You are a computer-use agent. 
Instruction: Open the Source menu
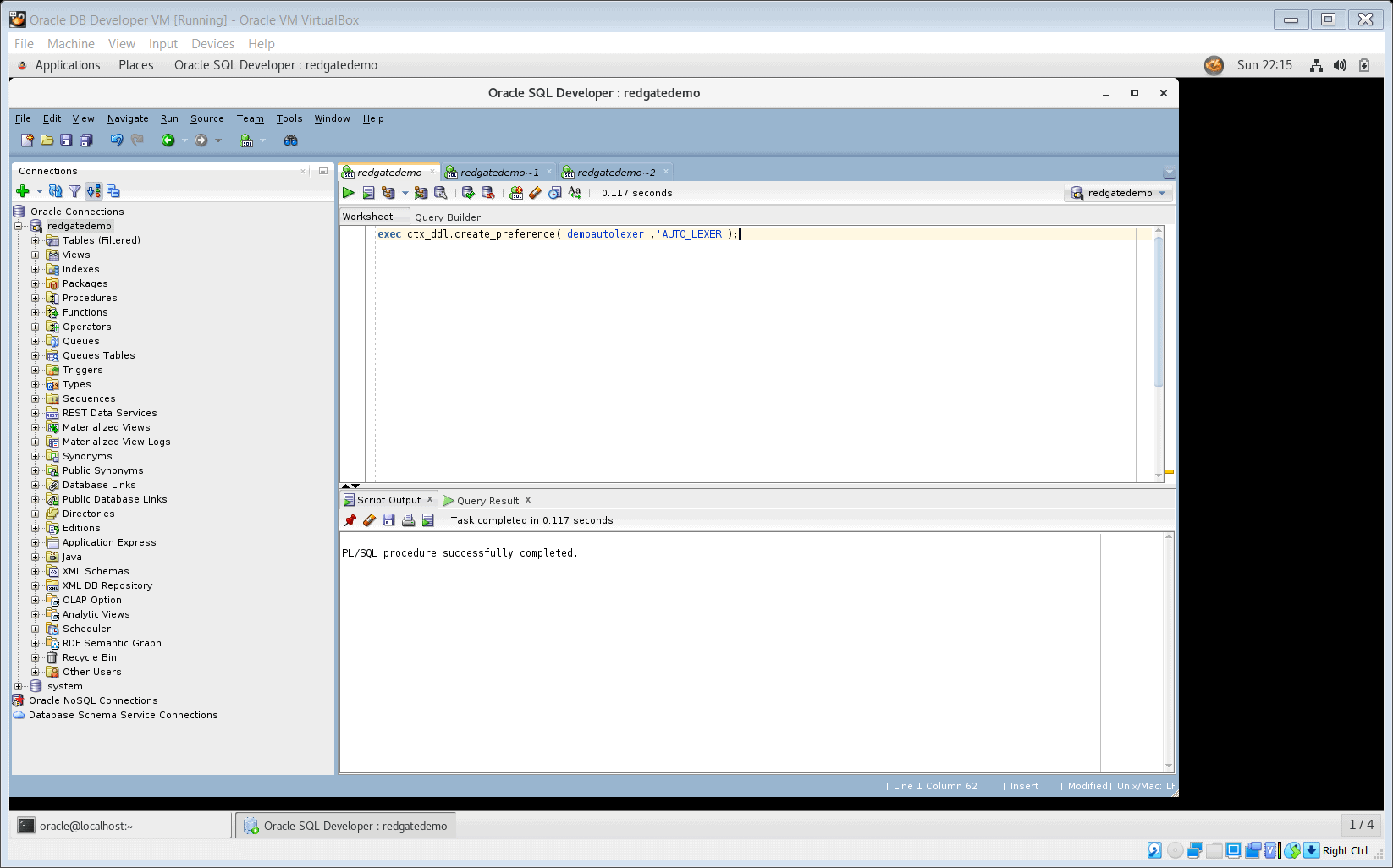pos(207,118)
